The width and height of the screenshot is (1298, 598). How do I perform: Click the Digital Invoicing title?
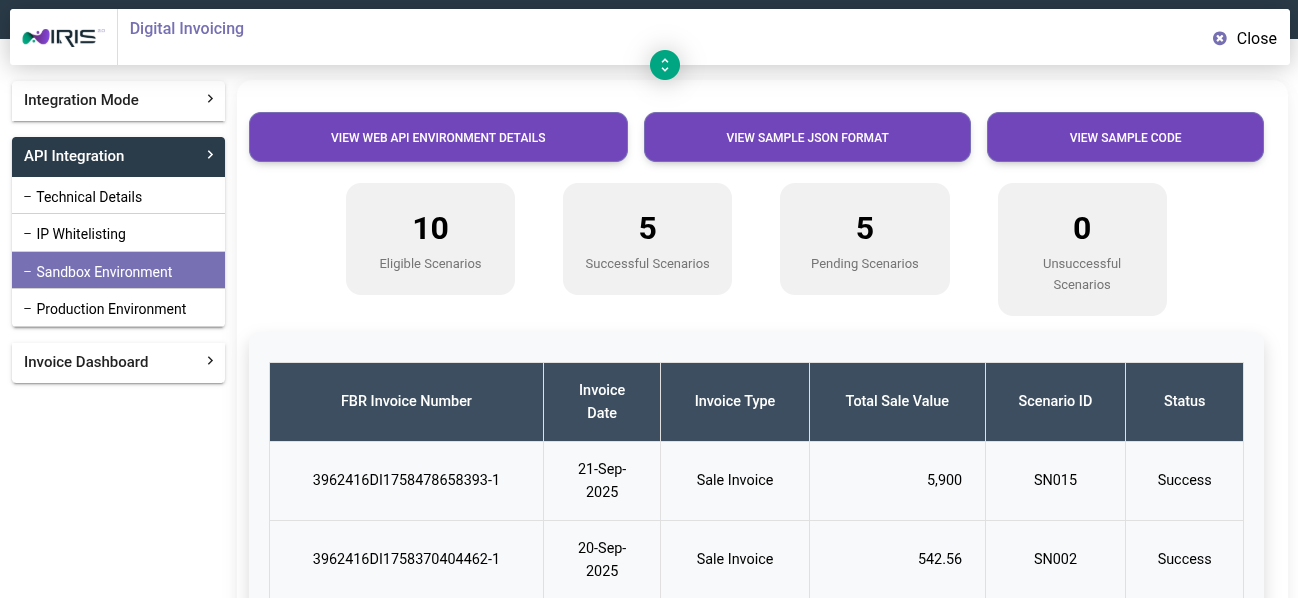point(187,28)
